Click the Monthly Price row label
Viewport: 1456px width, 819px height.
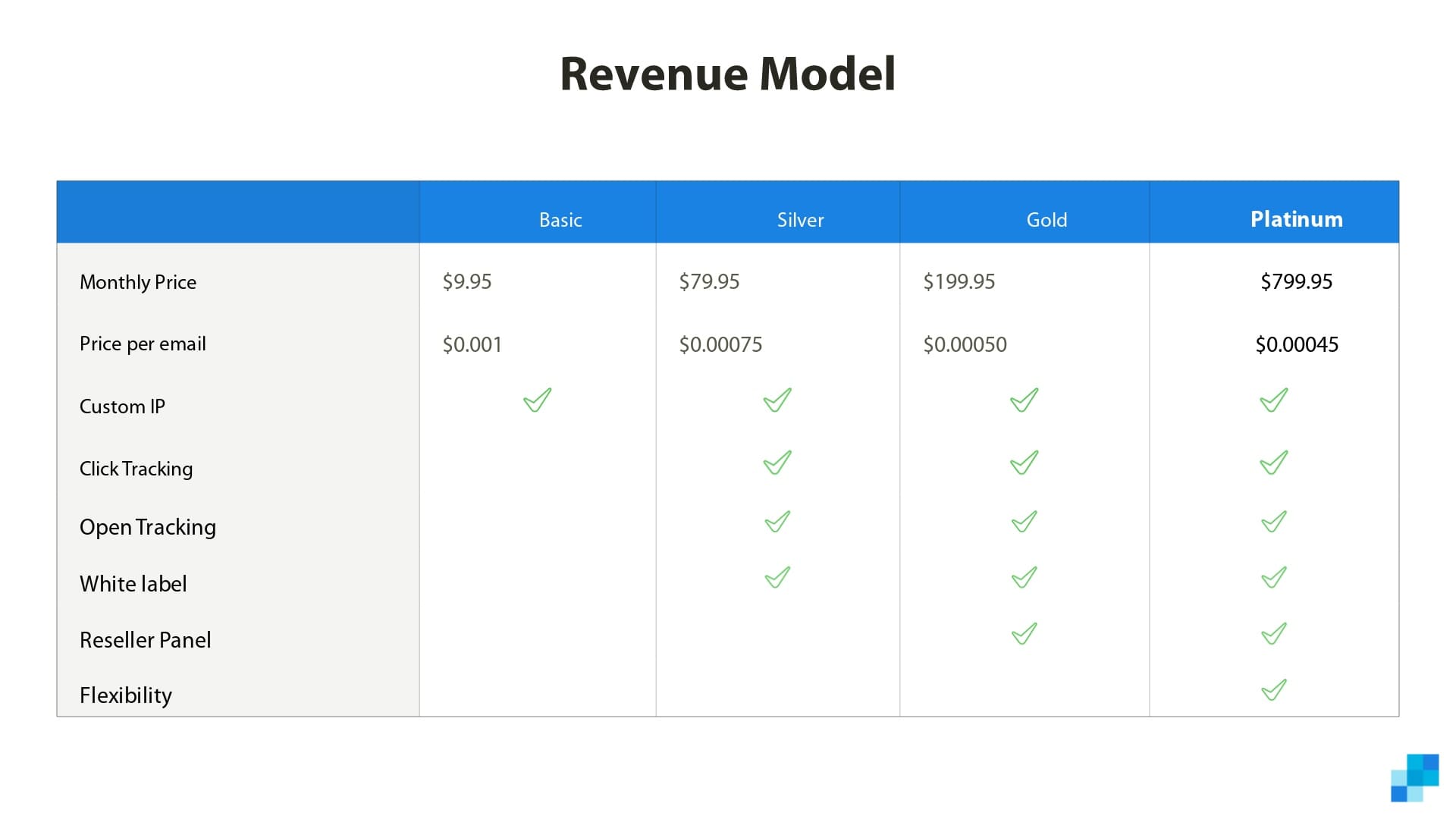pyautogui.click(x=138, y=282)
